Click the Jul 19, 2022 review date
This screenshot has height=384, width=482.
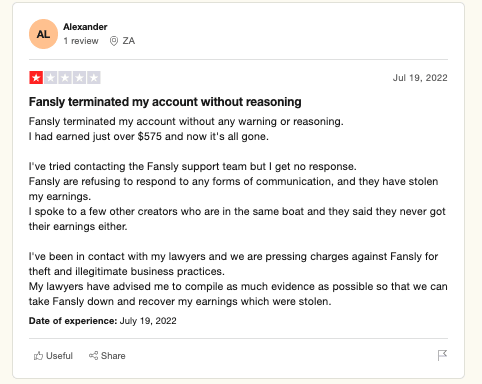pos(420,78)
